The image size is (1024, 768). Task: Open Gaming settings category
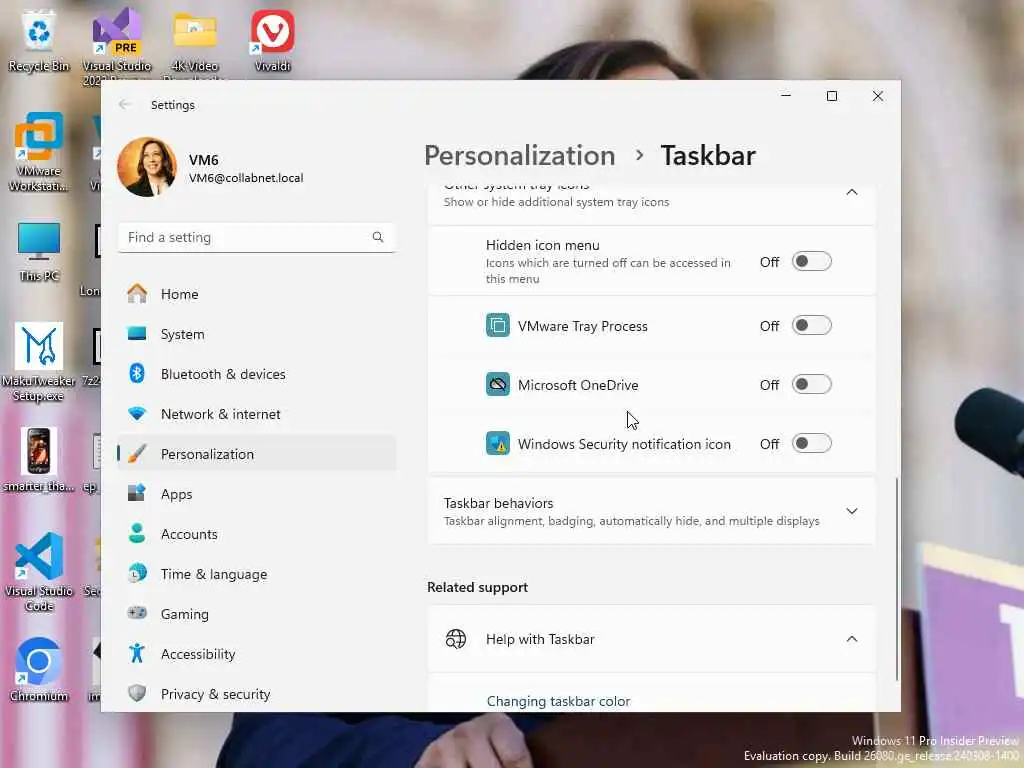pos(257,613)
